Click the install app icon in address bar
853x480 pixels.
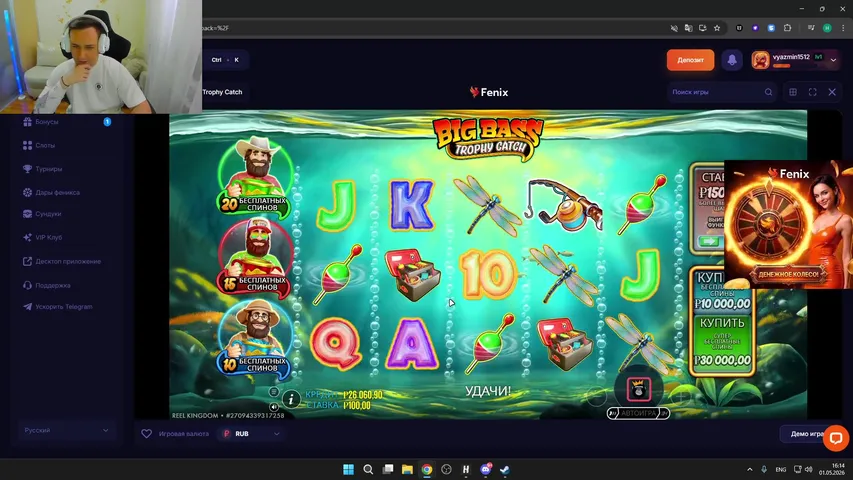pyautogui.click(x=702, y=28)
